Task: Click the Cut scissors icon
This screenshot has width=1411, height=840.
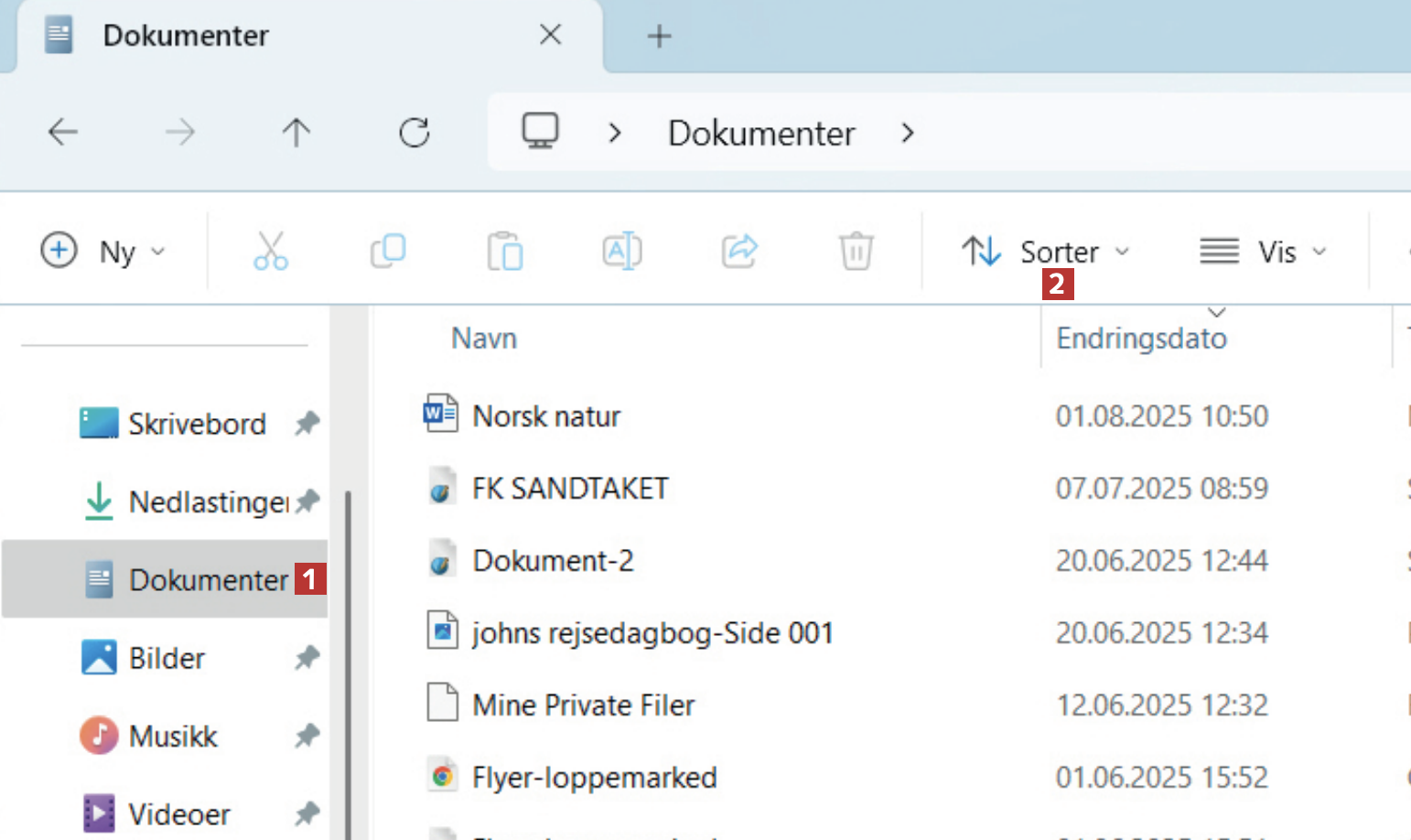Action: coord(271,251)
